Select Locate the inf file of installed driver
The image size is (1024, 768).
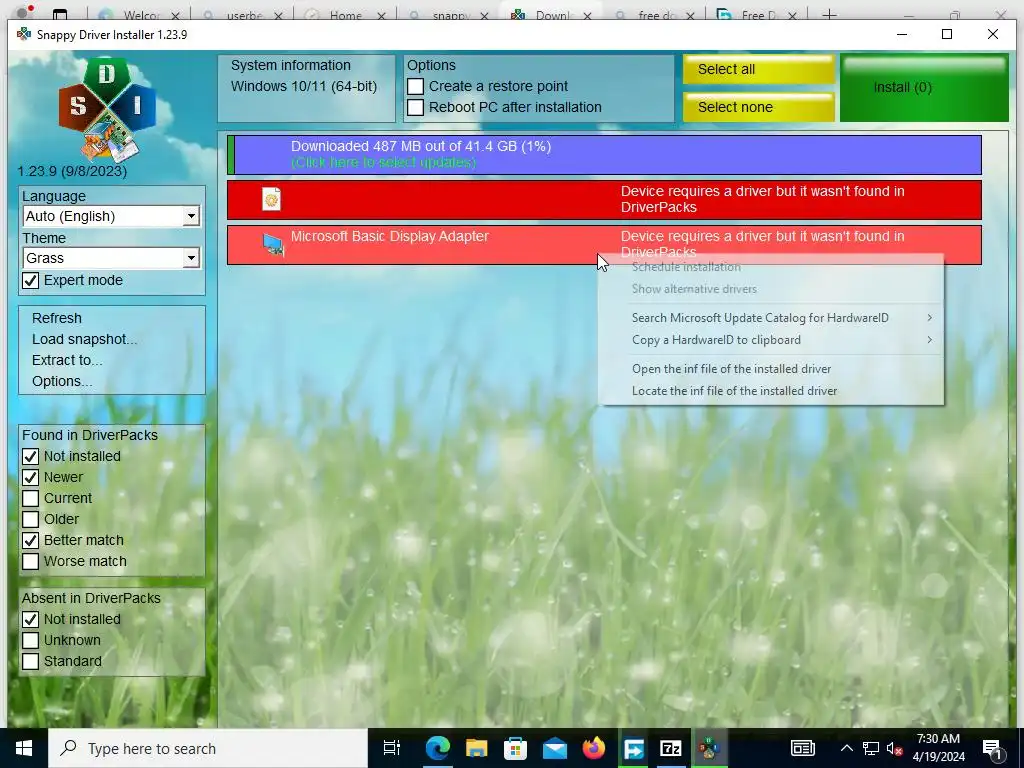[x=771, y=391]
